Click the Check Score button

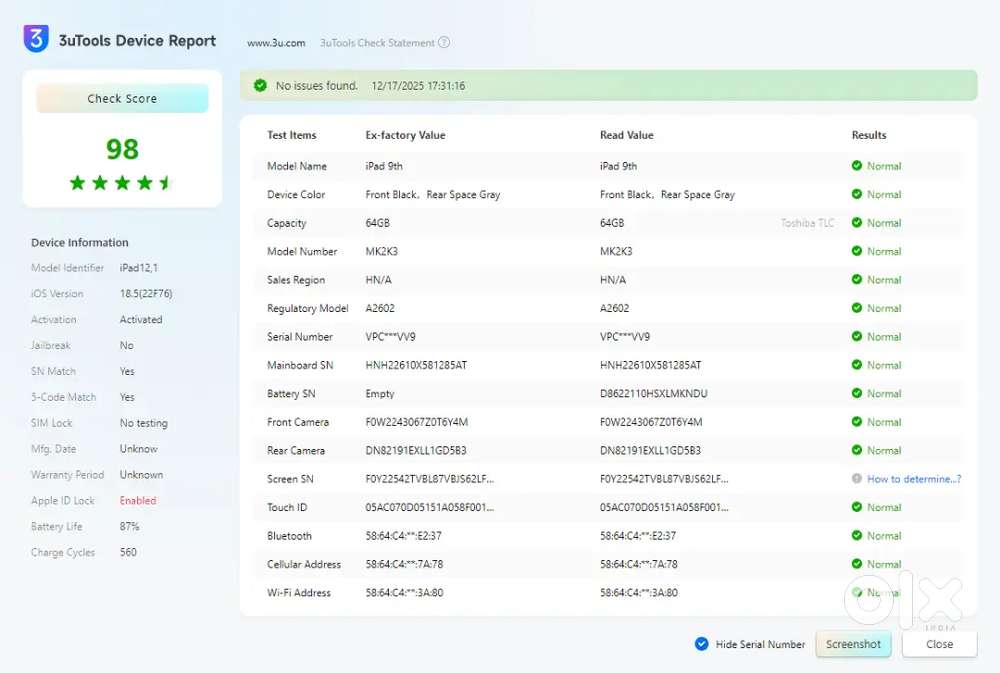[x=122, y=98]
